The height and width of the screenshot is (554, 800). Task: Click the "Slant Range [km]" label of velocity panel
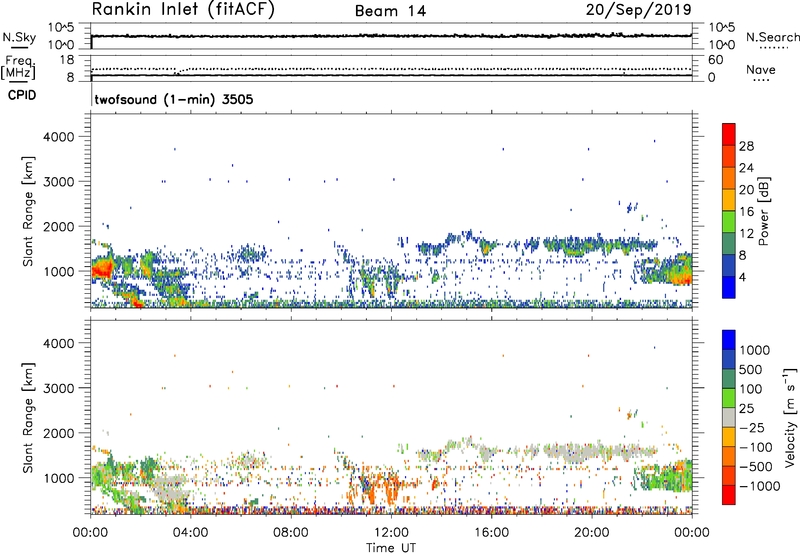coord(28,418)
